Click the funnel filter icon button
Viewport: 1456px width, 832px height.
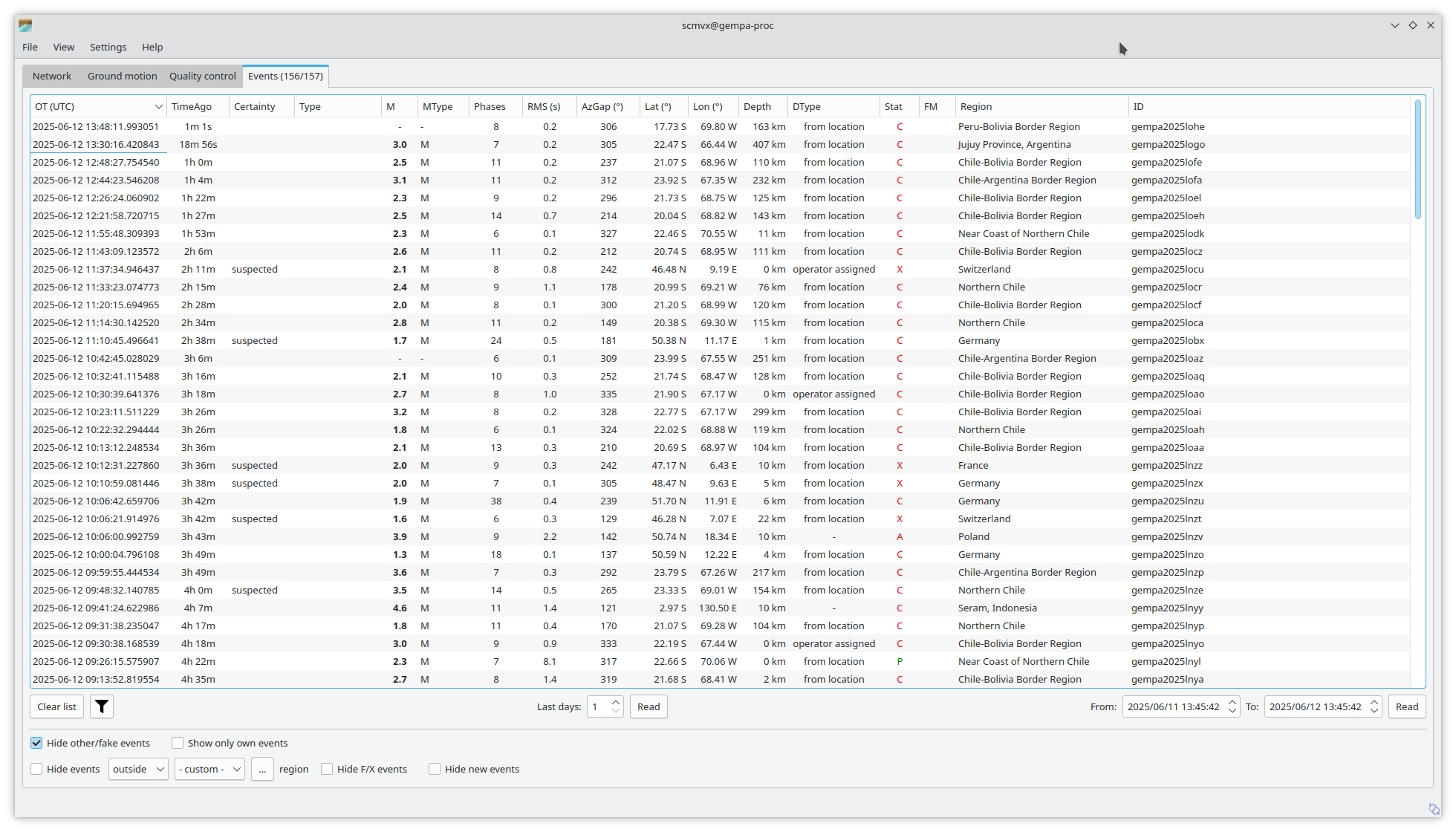click(x=102, y=706)
